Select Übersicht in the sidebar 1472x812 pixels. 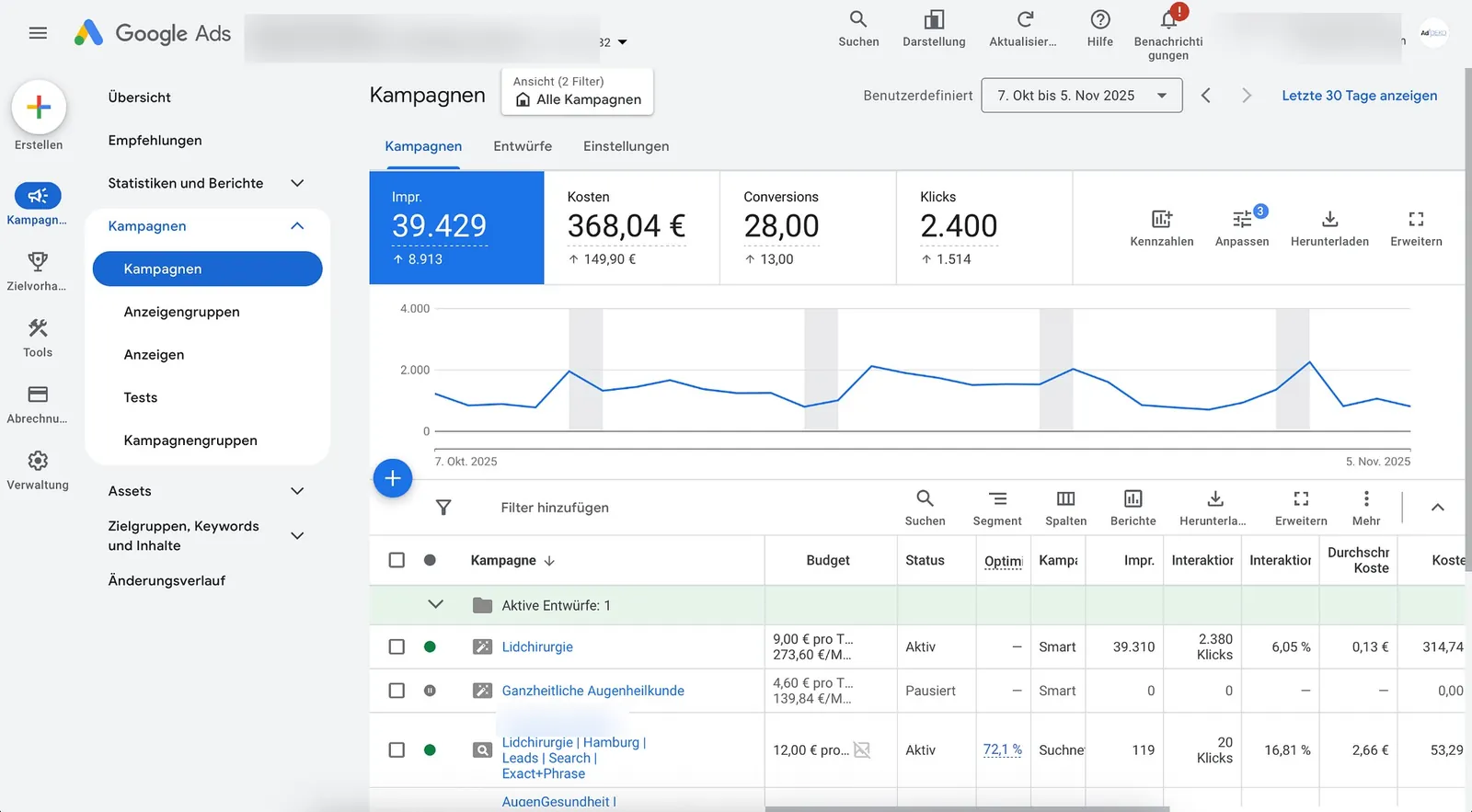[140, 97]
